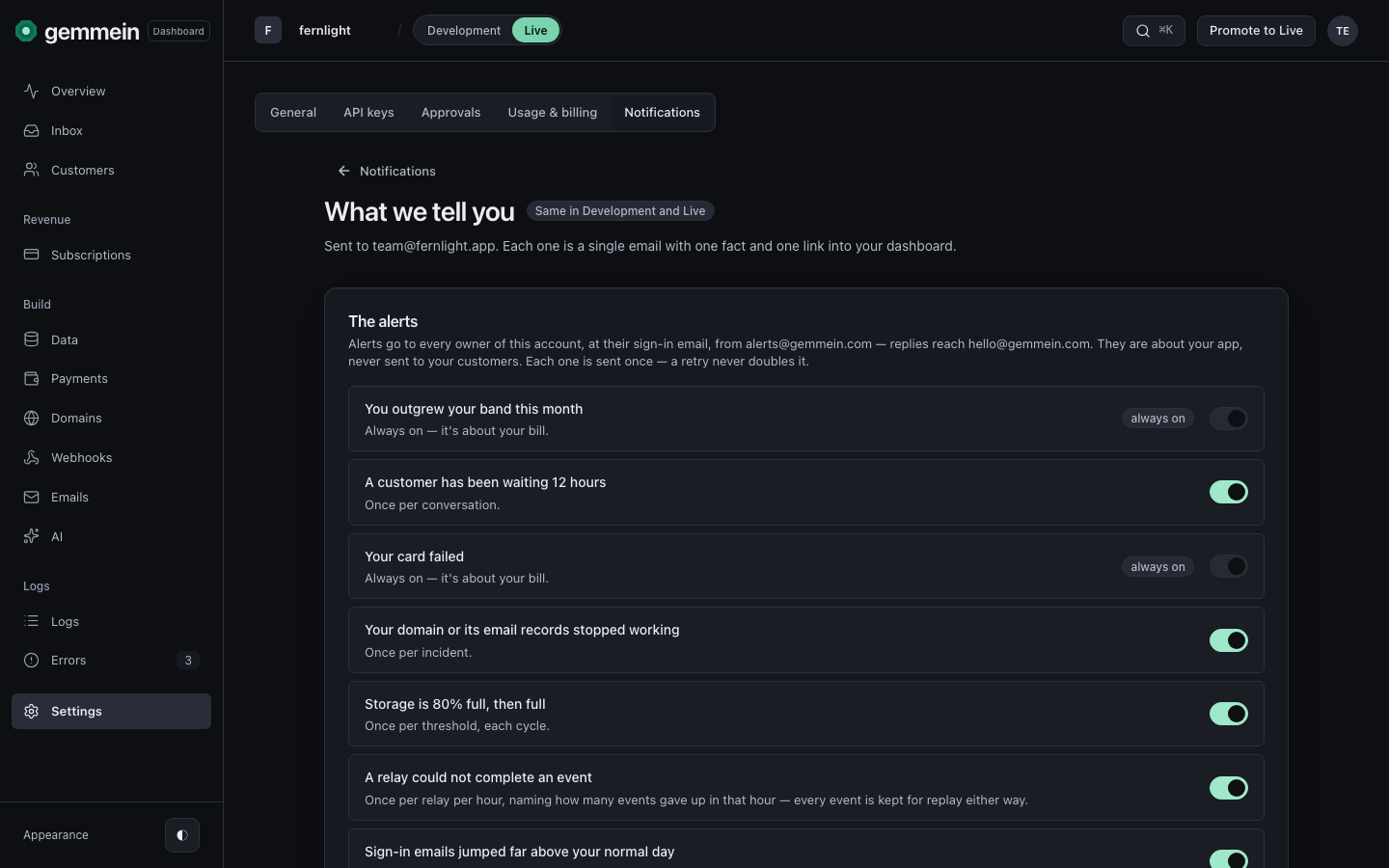Open the API keys tab
Viewport: 1389px width, 868px height.
click(x=368, y=112)
